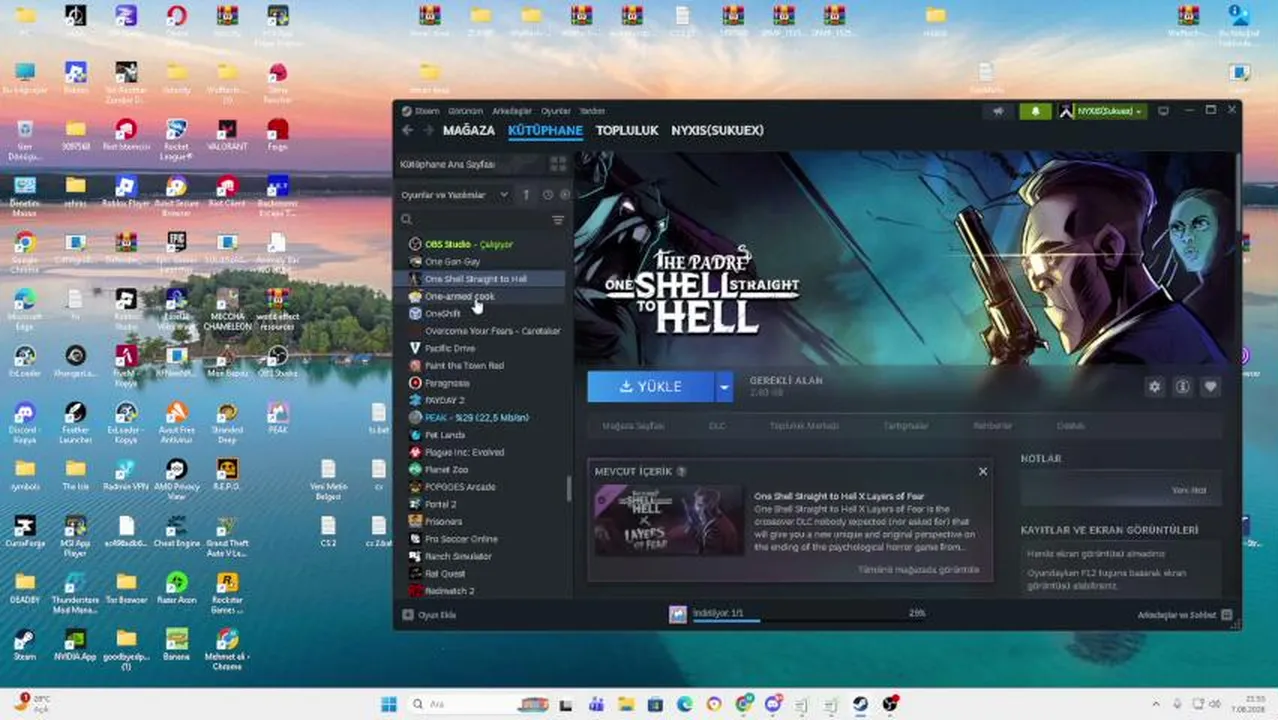
Task: Add game to favorites heart icon
Action: click(1210, 386)
